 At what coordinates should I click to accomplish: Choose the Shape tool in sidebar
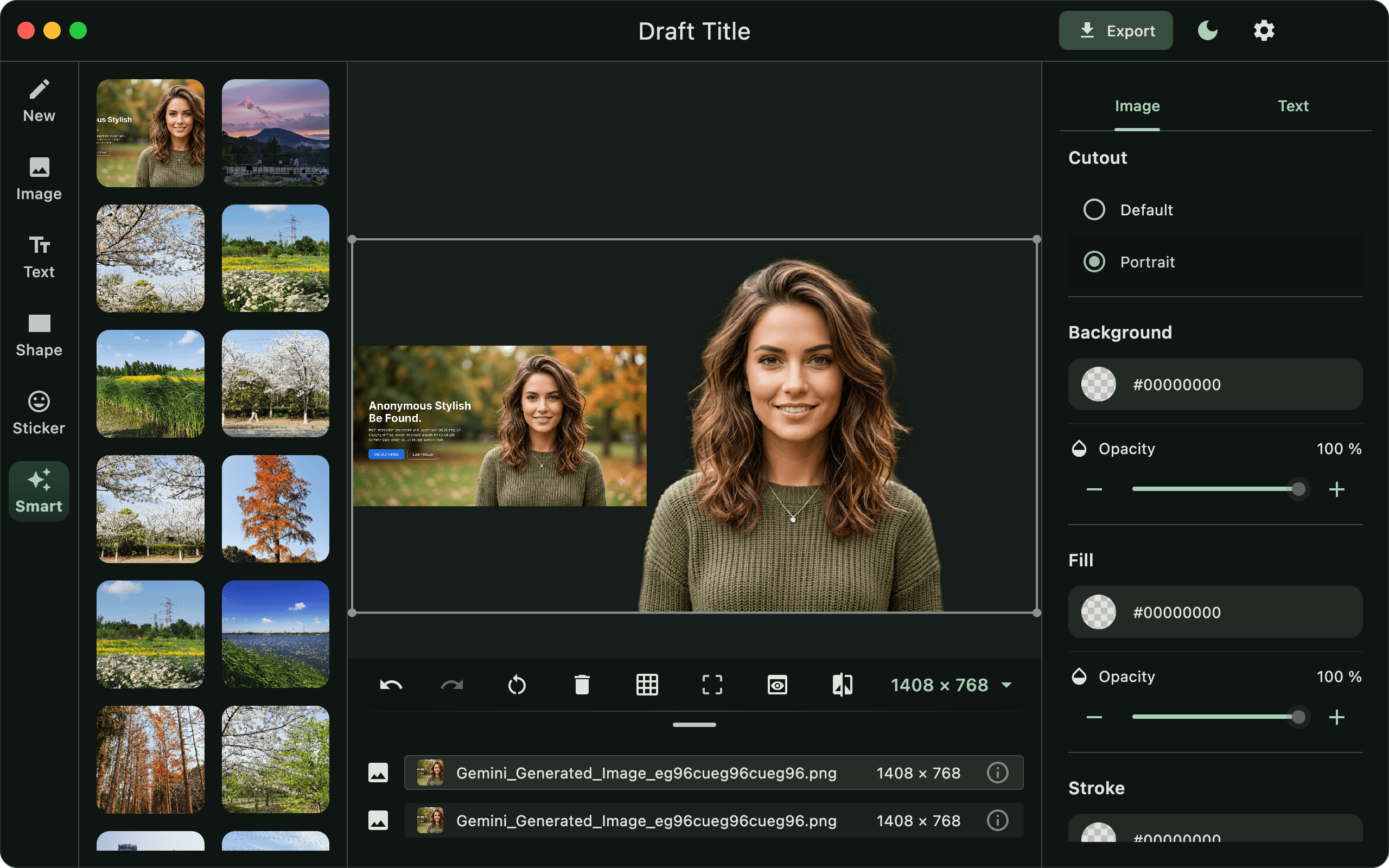pyautogui.click(x=39, y=335)
